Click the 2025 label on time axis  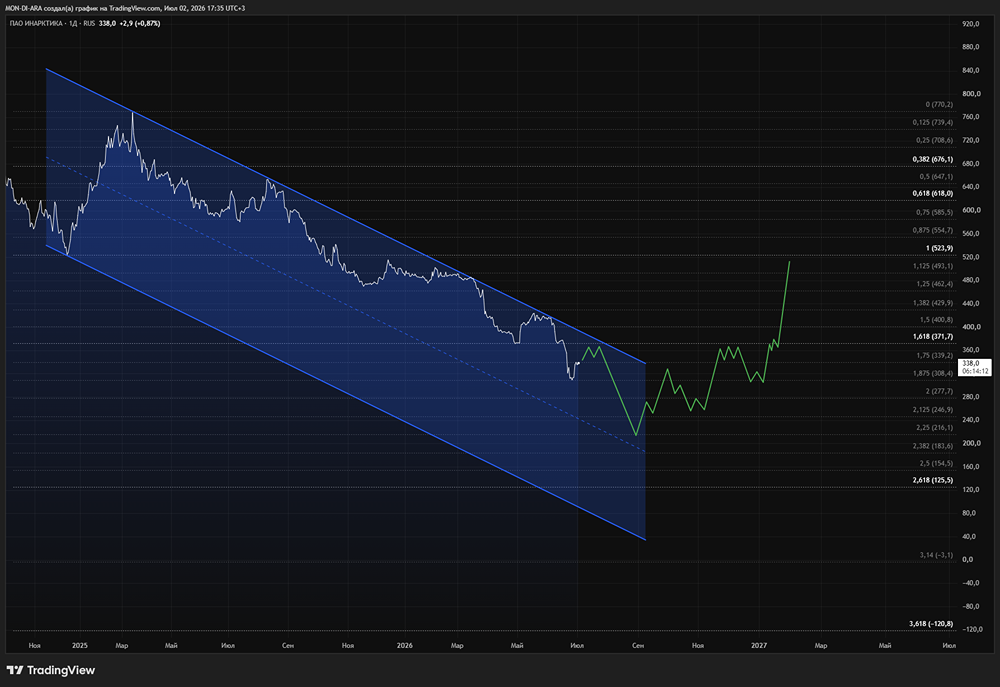(80, 646)
